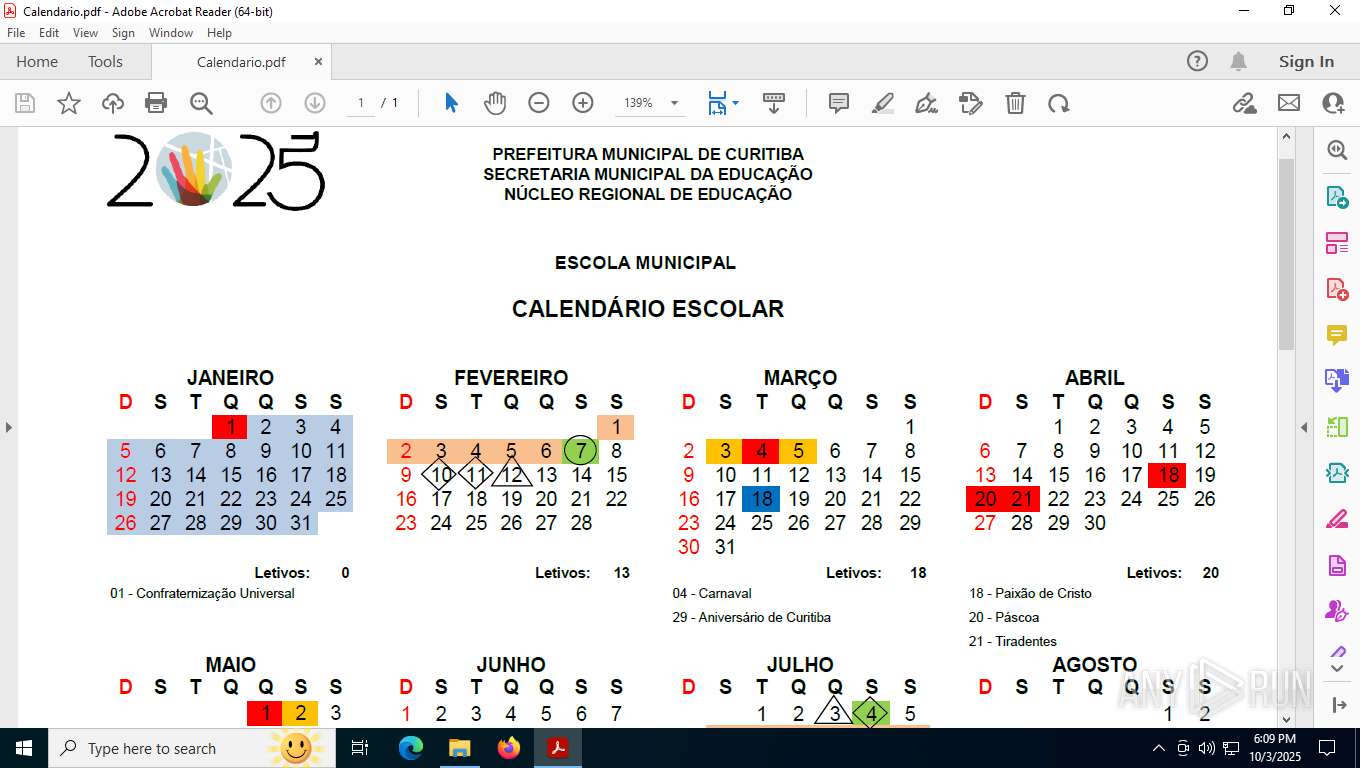This screenshot has height=768, width=1360.
Task: Click the page number input field
Action: tap(361, 103)
